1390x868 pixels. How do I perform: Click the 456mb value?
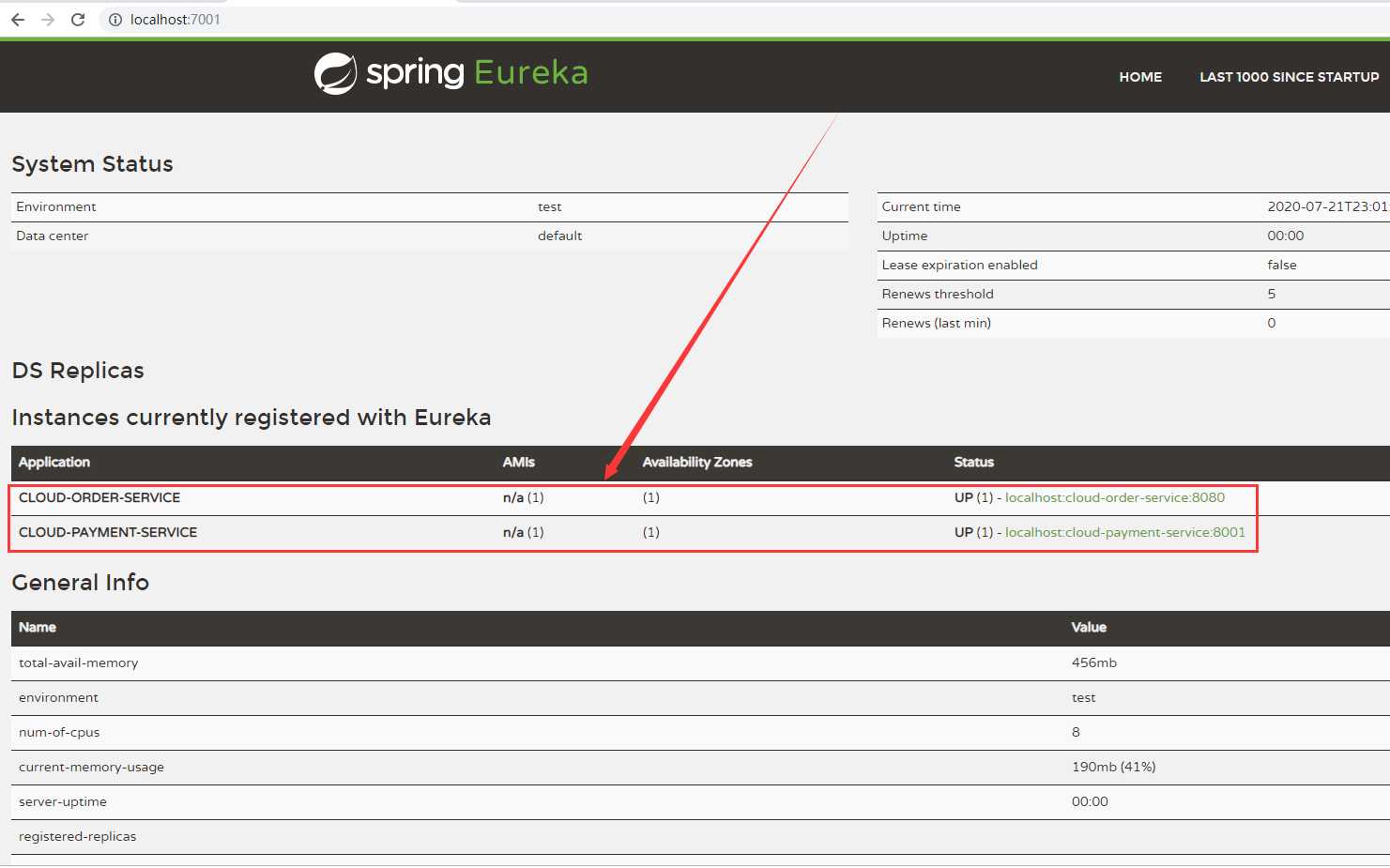(x=1094, y=662)
